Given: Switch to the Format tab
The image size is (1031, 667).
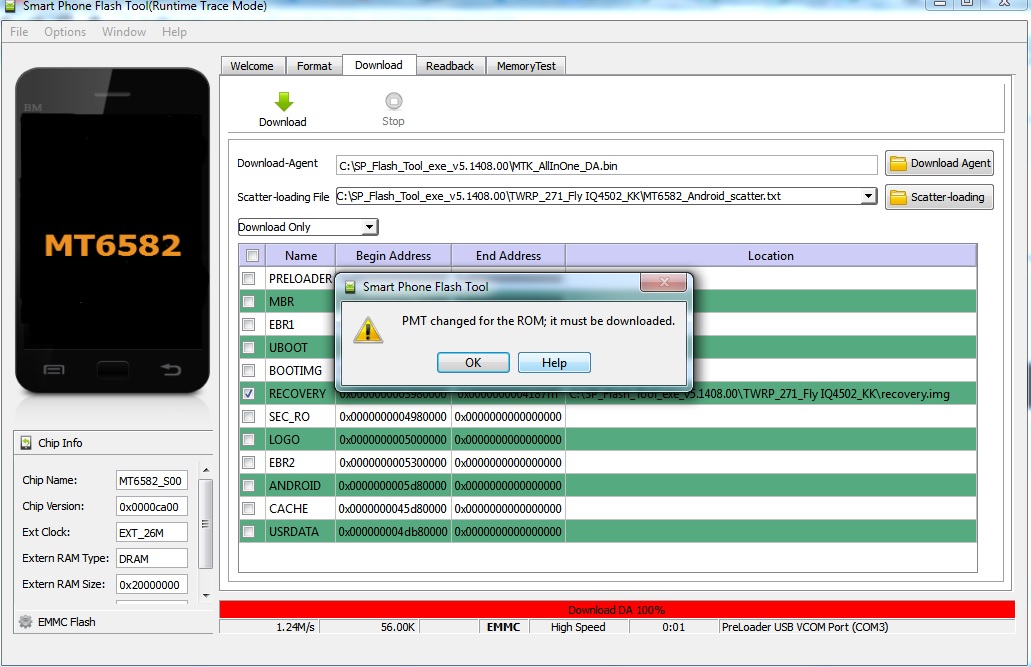Looking at the screenshot, I should pos(314,66).
